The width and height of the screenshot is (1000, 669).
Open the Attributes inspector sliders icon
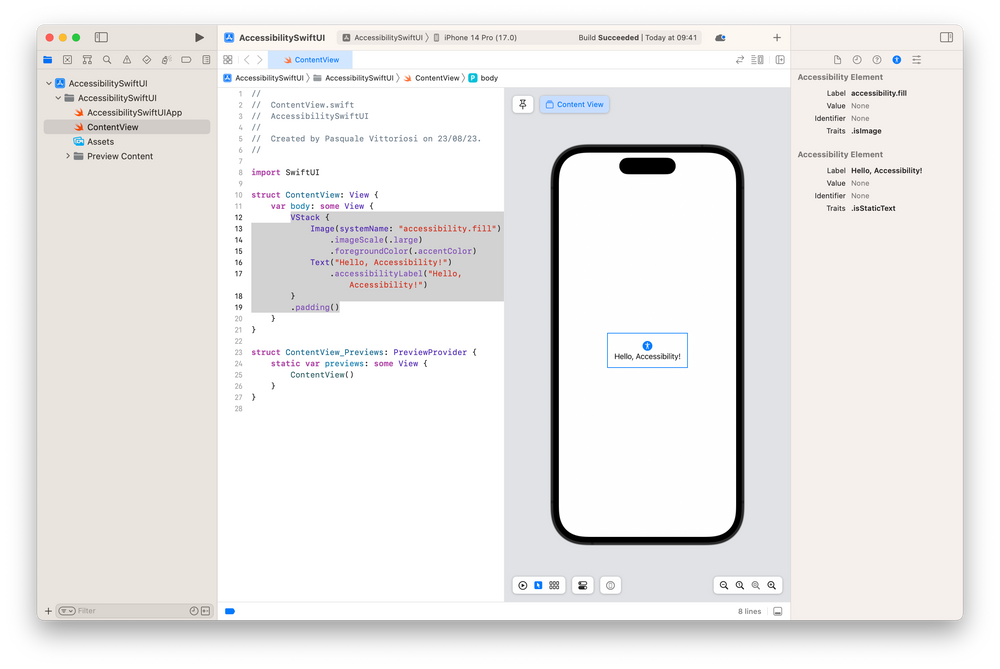tap(917, 59)
